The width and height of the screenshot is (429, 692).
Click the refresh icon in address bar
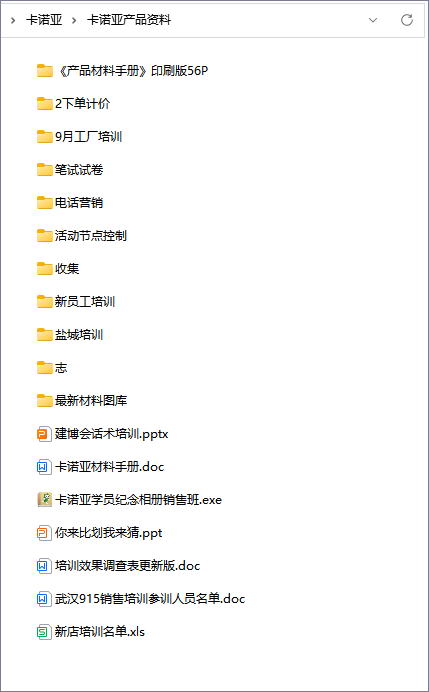click(406, 20)
